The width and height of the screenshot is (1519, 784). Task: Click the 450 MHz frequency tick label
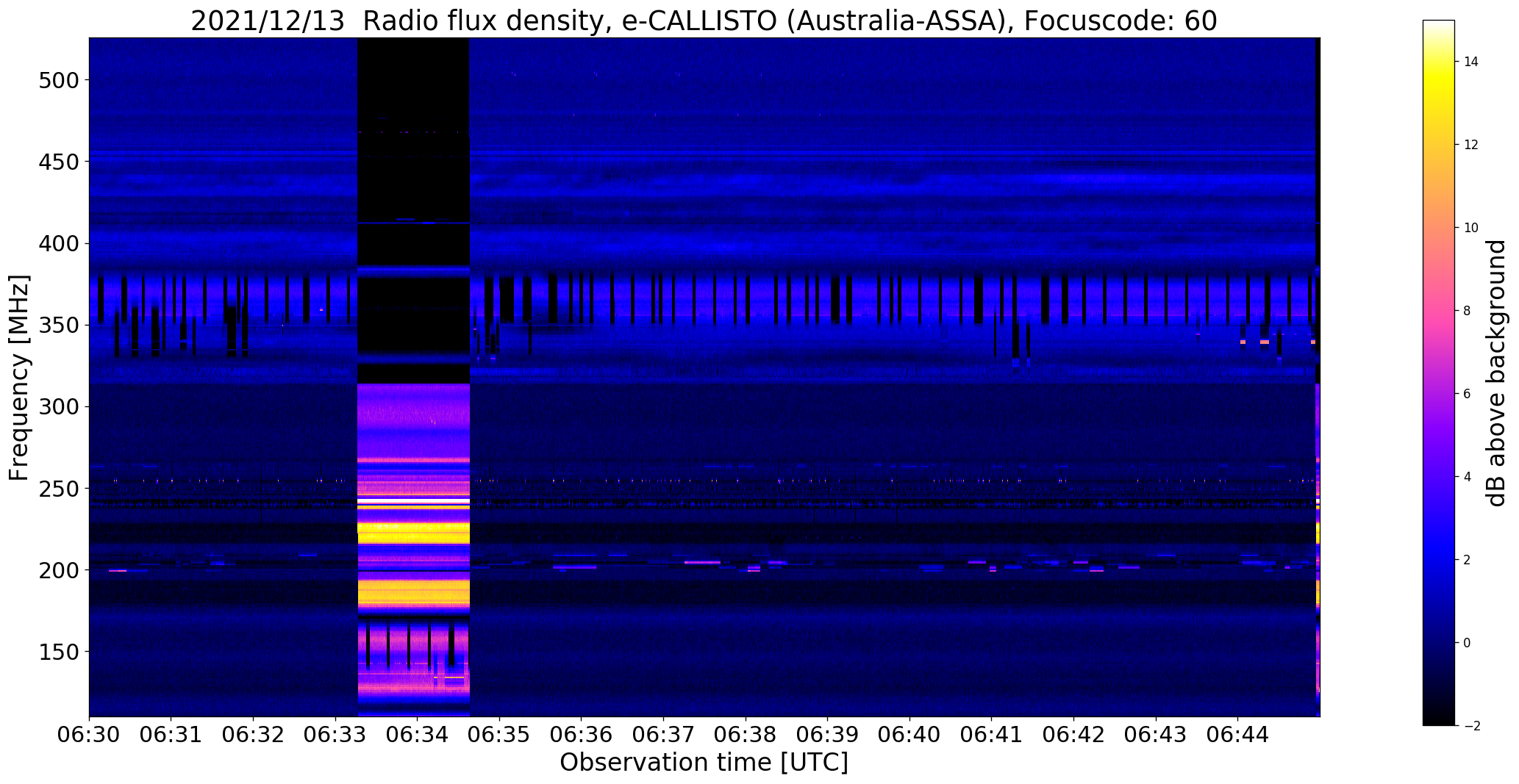tap(58, 161)
